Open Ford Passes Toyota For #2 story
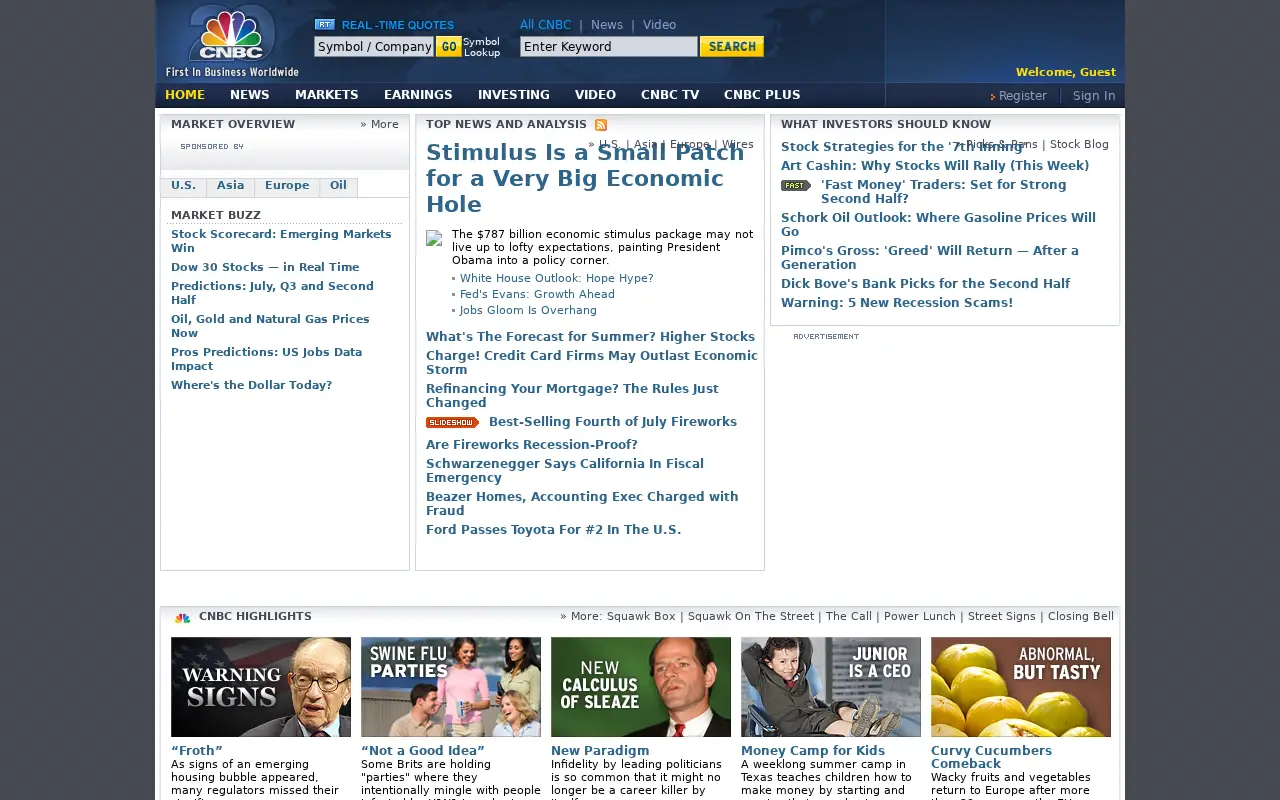The image size is (1280, 800). pyautogui.click(x=553, y=530)
